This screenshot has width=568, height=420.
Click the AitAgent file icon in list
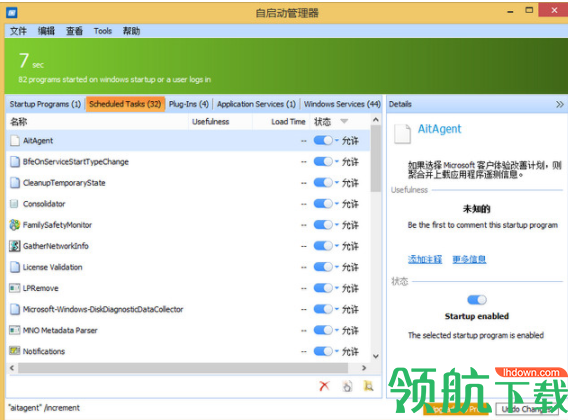[14, 141]
